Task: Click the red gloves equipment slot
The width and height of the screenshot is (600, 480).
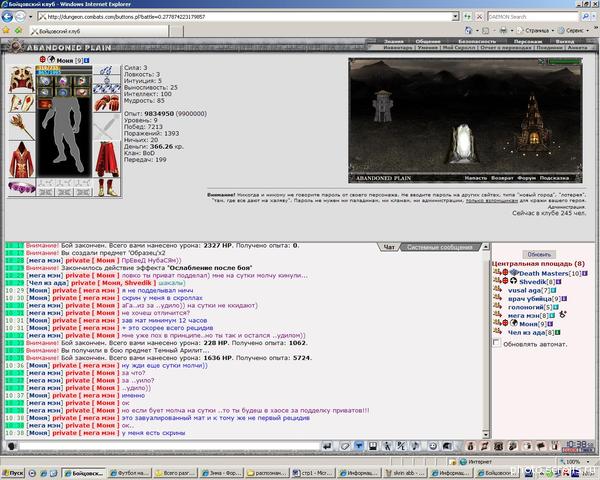Action: point(107,103)
